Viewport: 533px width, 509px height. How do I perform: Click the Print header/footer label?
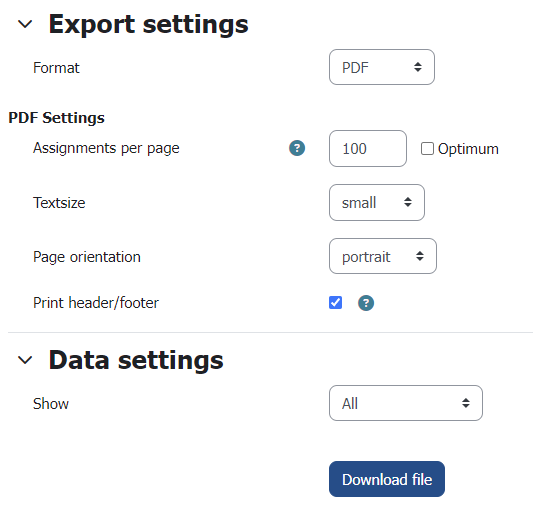tap(96, 303)
